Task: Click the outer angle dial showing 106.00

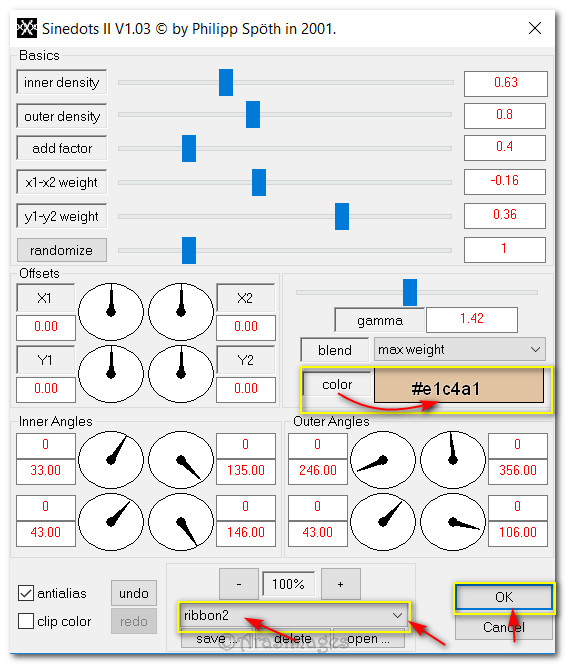Action: point(453,522)
